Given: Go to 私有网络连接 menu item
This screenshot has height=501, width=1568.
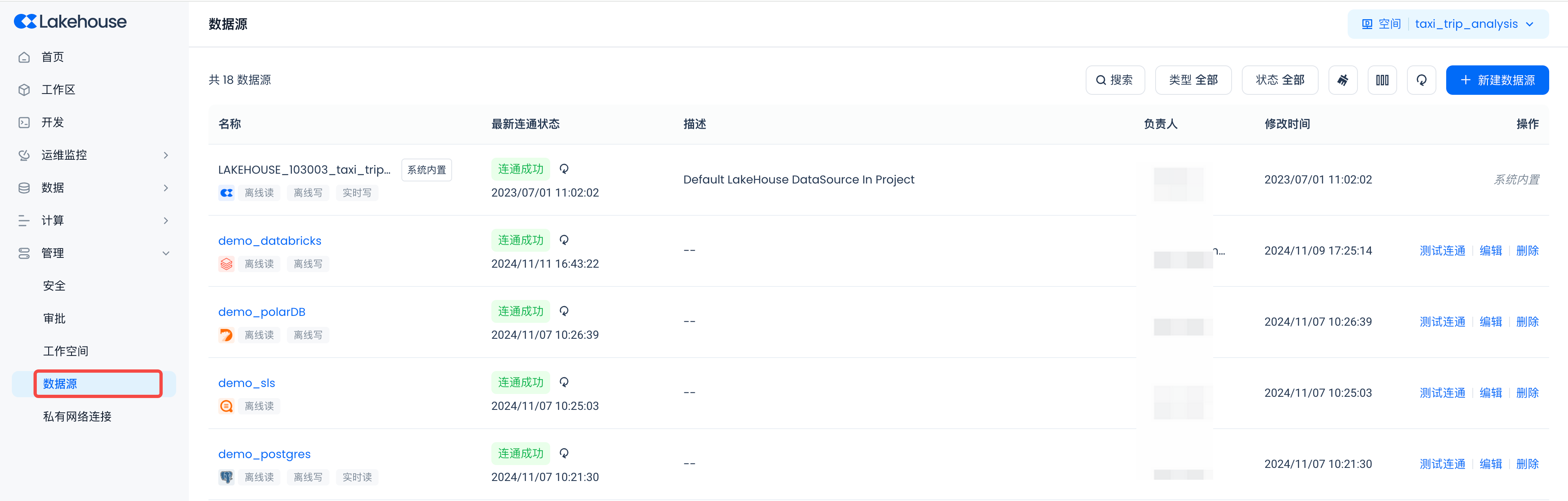Looking at the screenshot, I should [77, 417].
